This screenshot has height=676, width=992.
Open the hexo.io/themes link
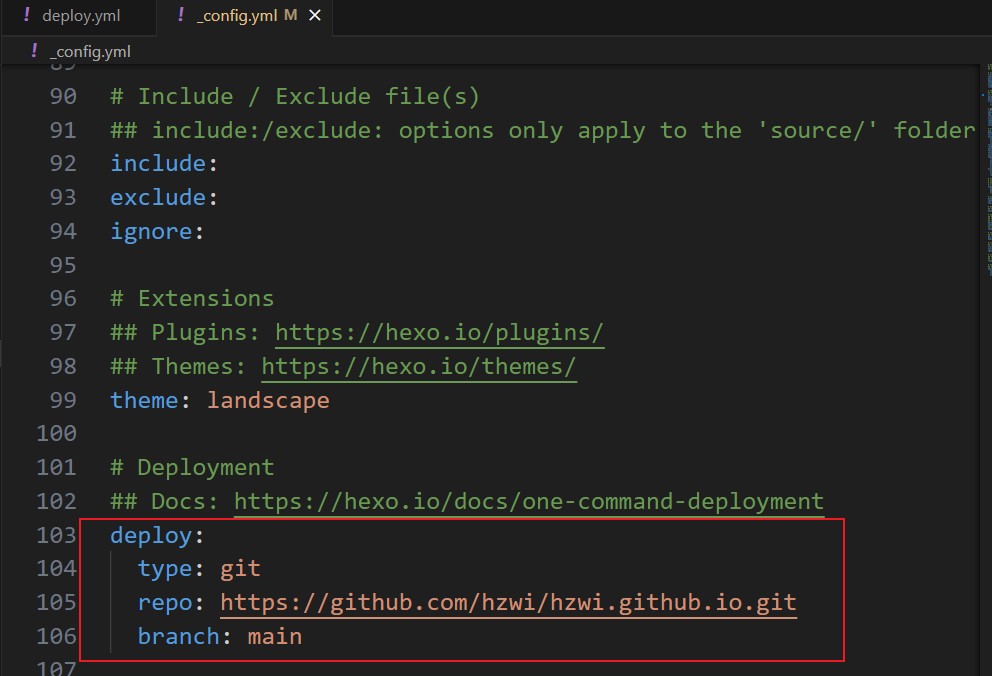pos(419,367)
